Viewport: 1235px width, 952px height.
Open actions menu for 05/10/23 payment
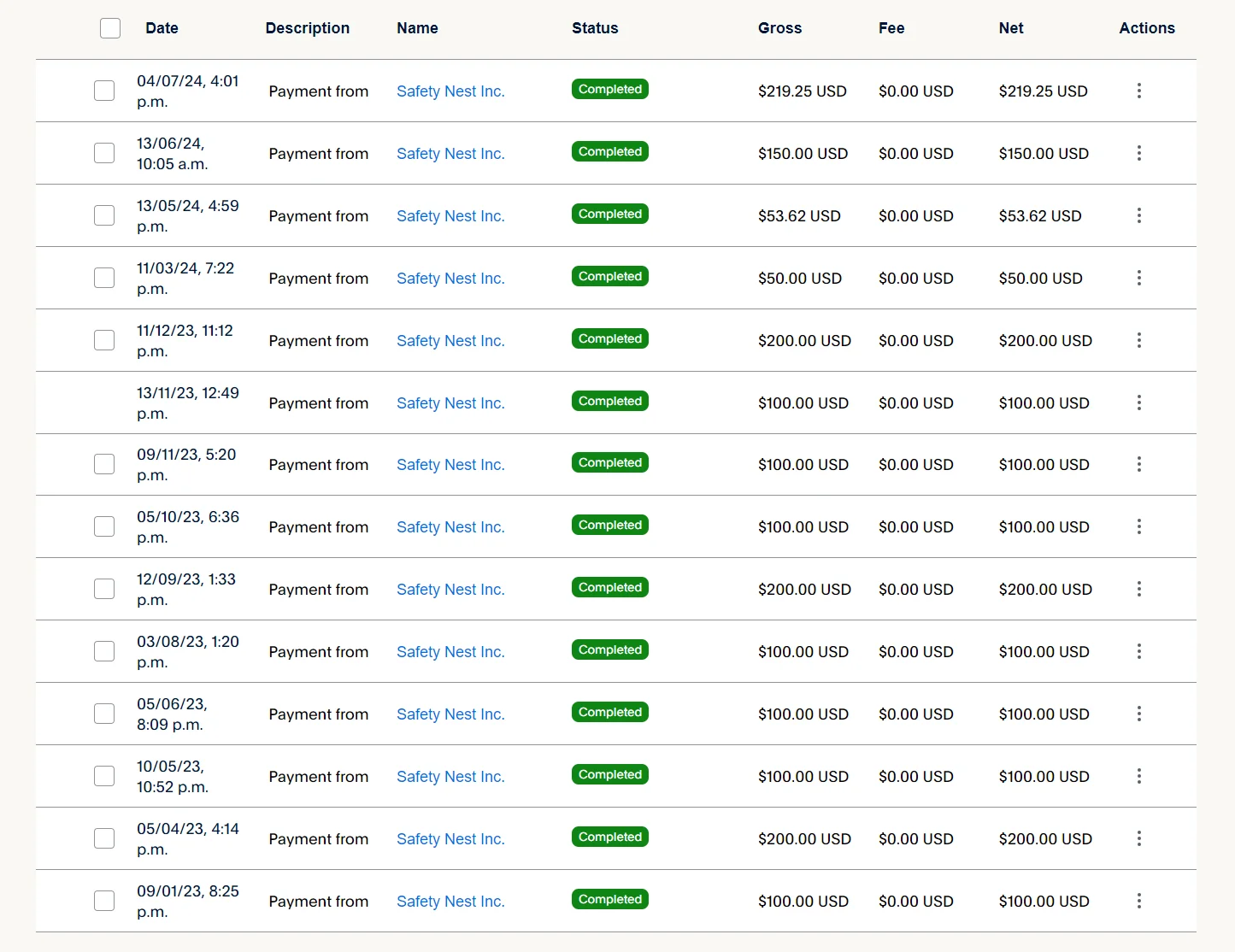1138,526
